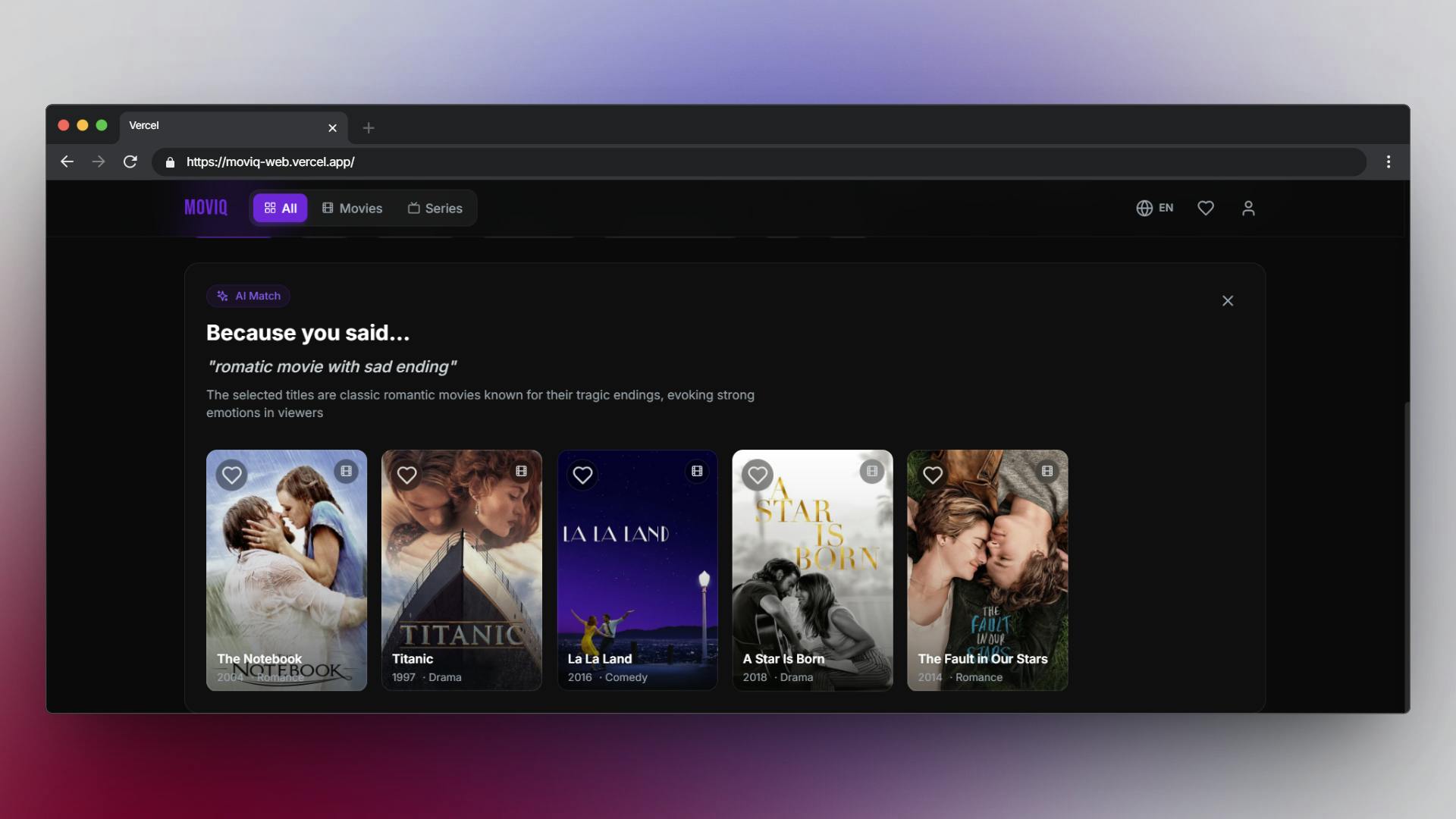The width and height of the screenshot is (1456, 819).
Task: Click the "romatic movie with sad ending" quote
Action: 331,367
